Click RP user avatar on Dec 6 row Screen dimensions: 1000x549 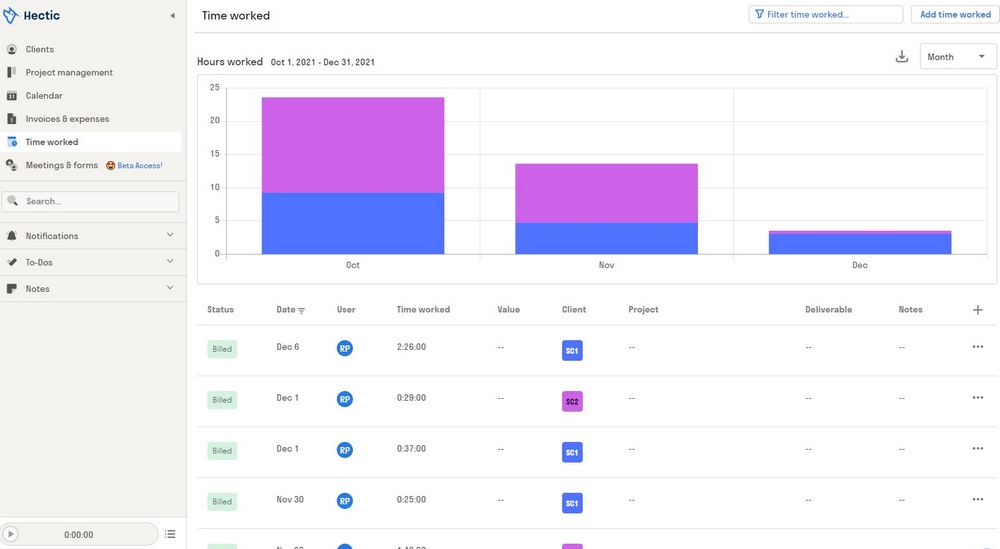tap(344, 348)
